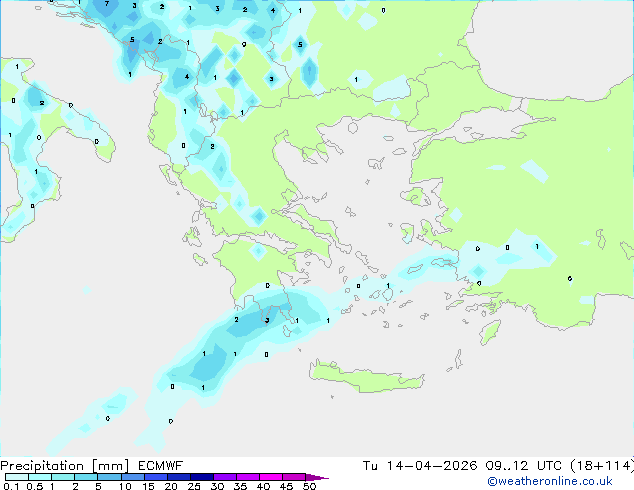Pick the legend swatch between 35 and 40

pyautogui.click(x=247, y=477)
